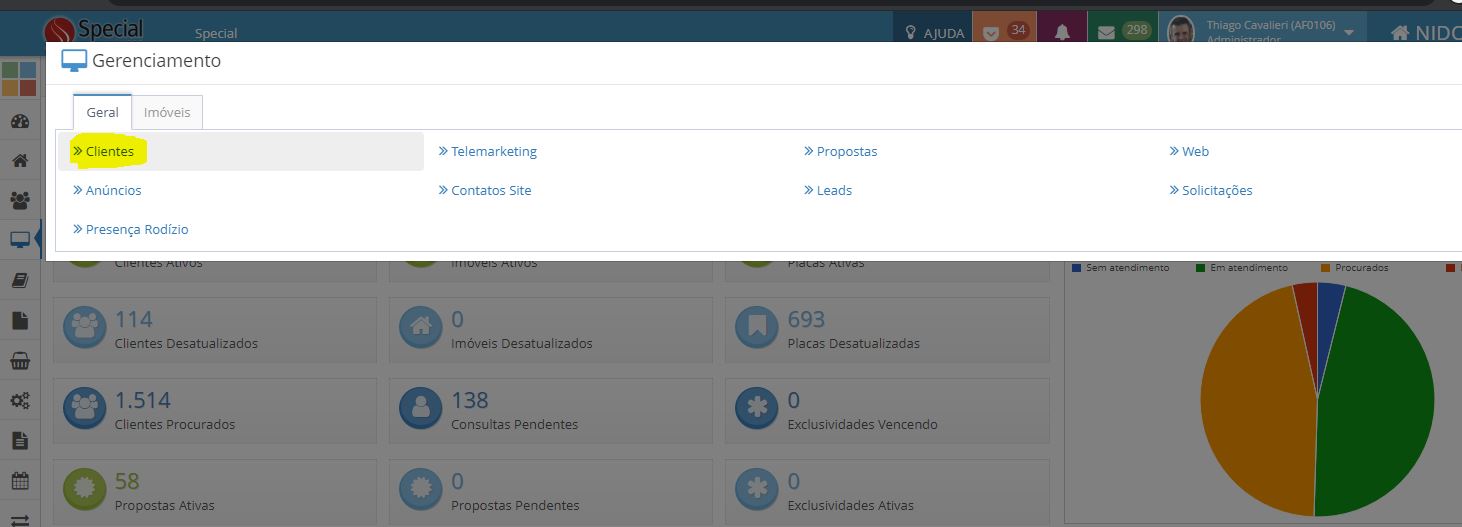The width and height of the screenshot is (1462, 527).
Task: Go to the Propostas link
Action: tap(846, 152)
